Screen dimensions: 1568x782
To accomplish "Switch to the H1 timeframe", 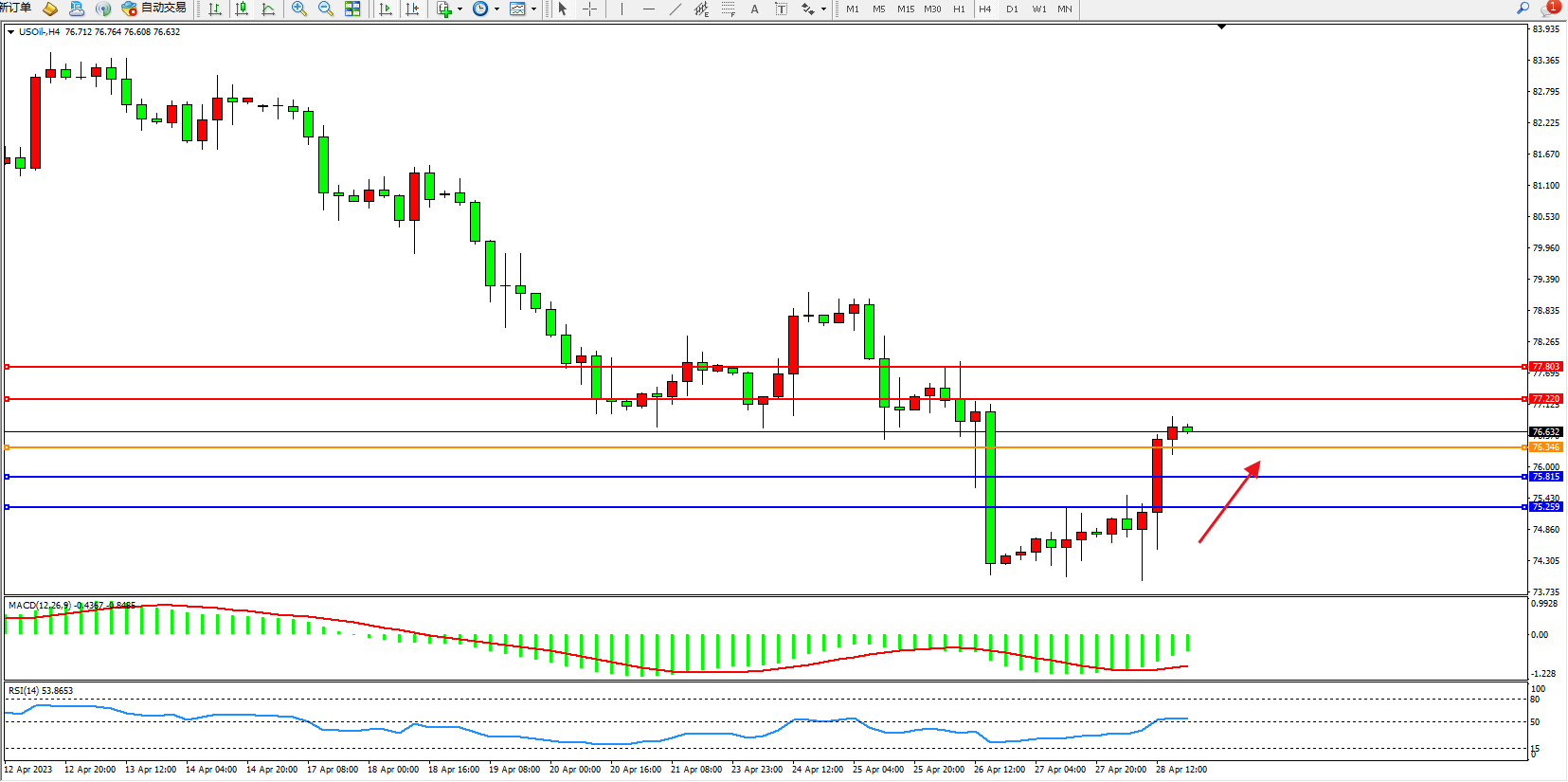I will (x=959, y=9).
